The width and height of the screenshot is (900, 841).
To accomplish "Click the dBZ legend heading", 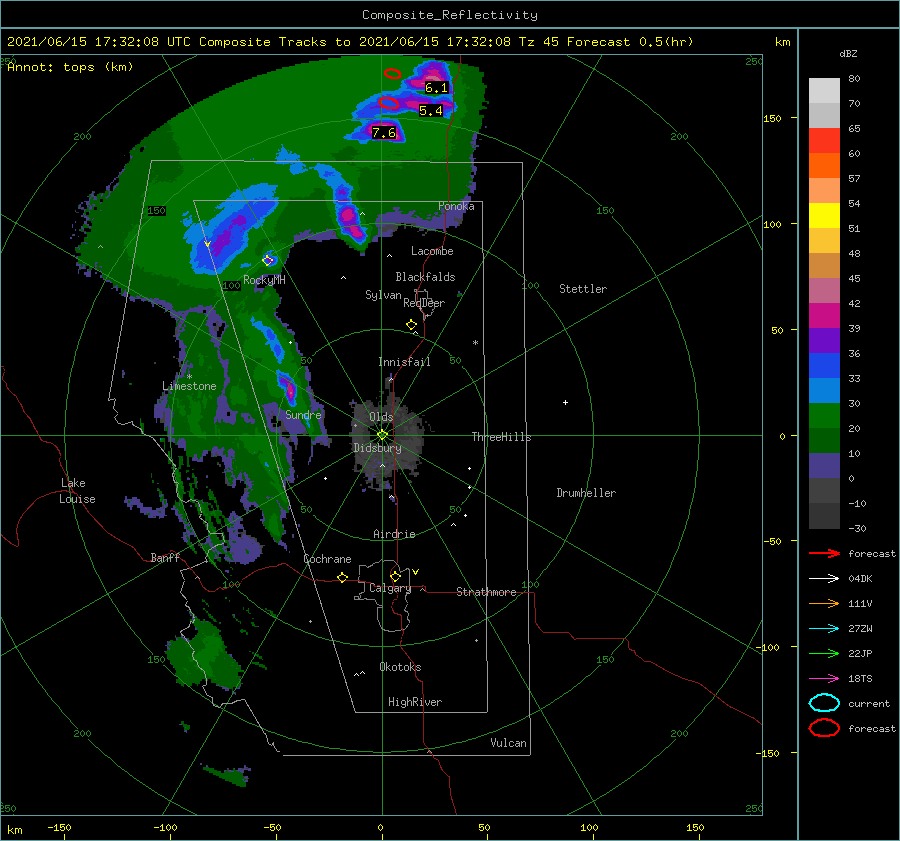I will click(x=848, y=53).
